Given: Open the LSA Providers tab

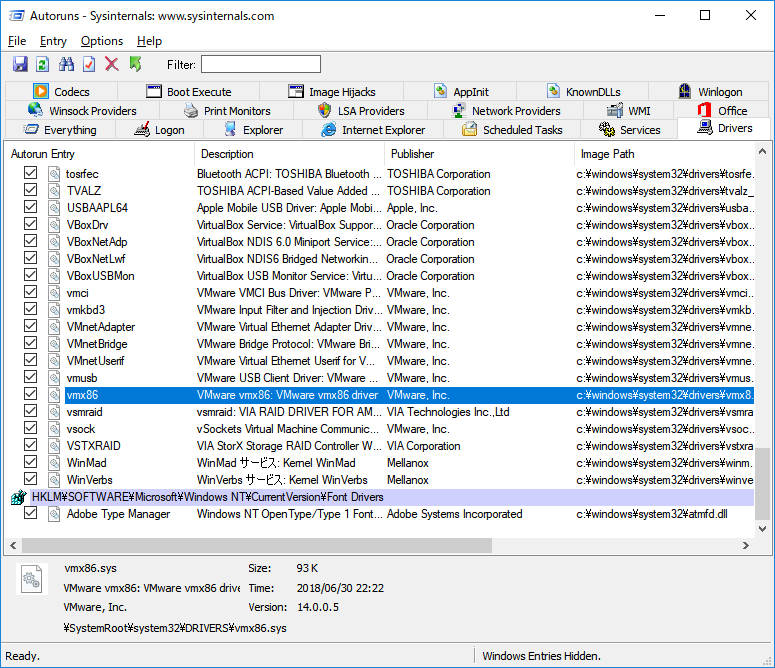Looking at the screenshot, I should click(x=361, y=111).
